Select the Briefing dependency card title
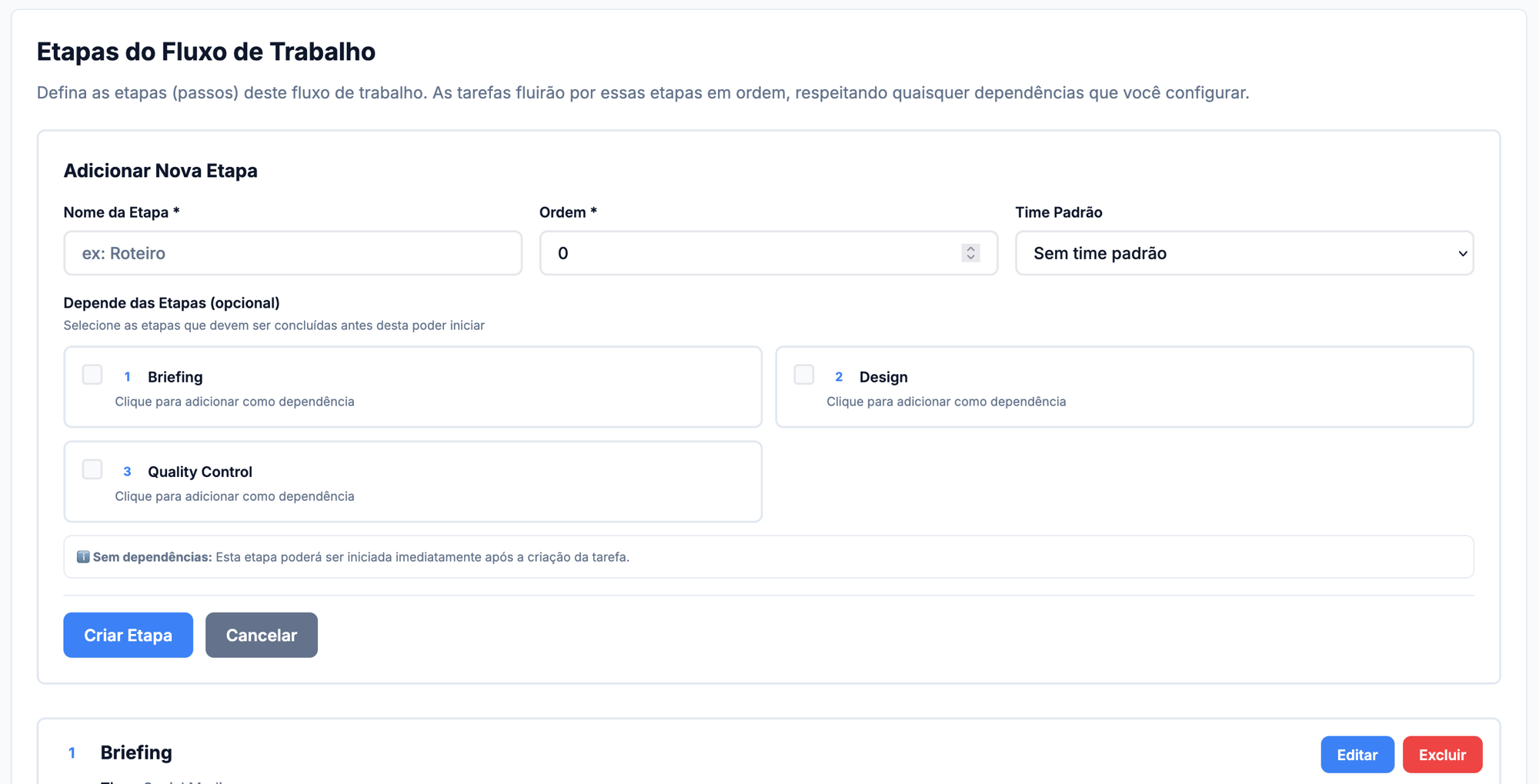1539x784 pixels. [175, 377]
